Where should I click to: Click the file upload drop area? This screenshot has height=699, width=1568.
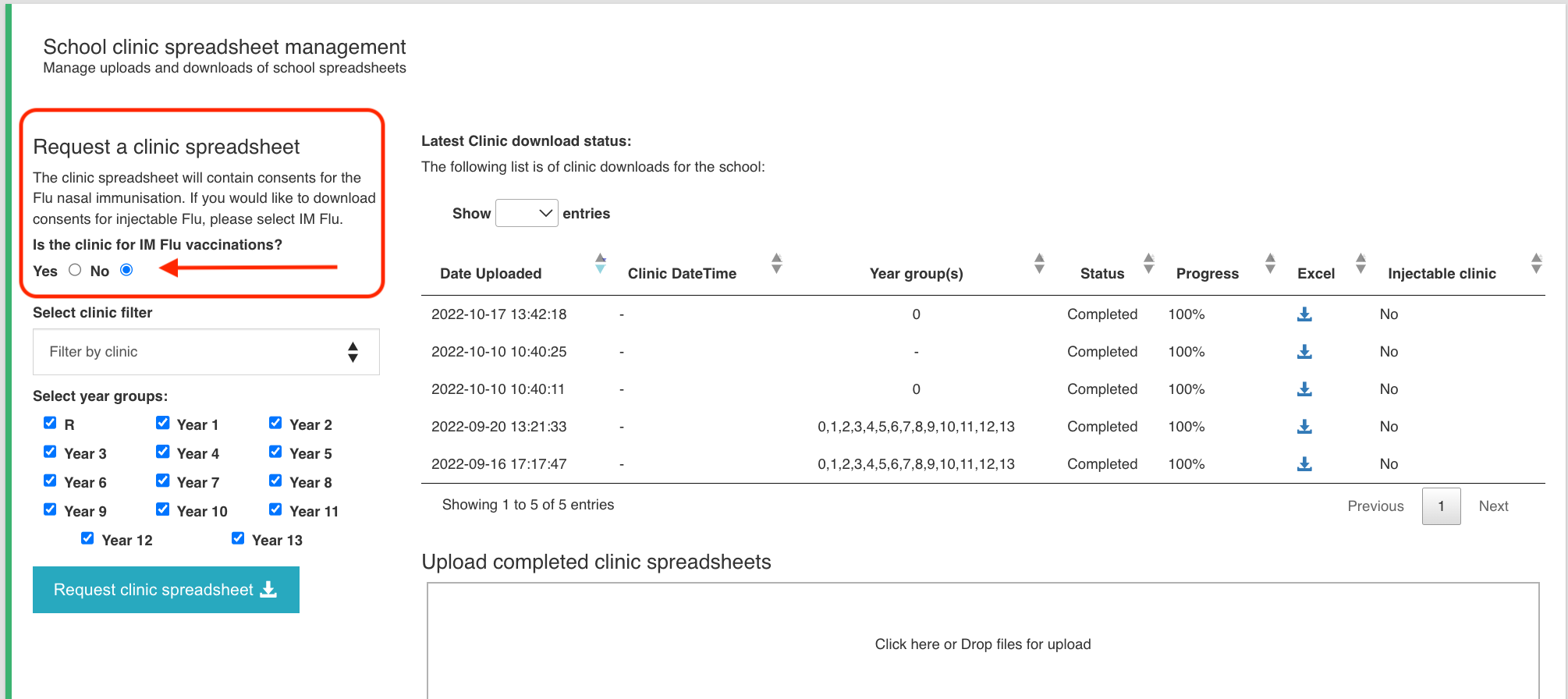[x=983, y=644]
